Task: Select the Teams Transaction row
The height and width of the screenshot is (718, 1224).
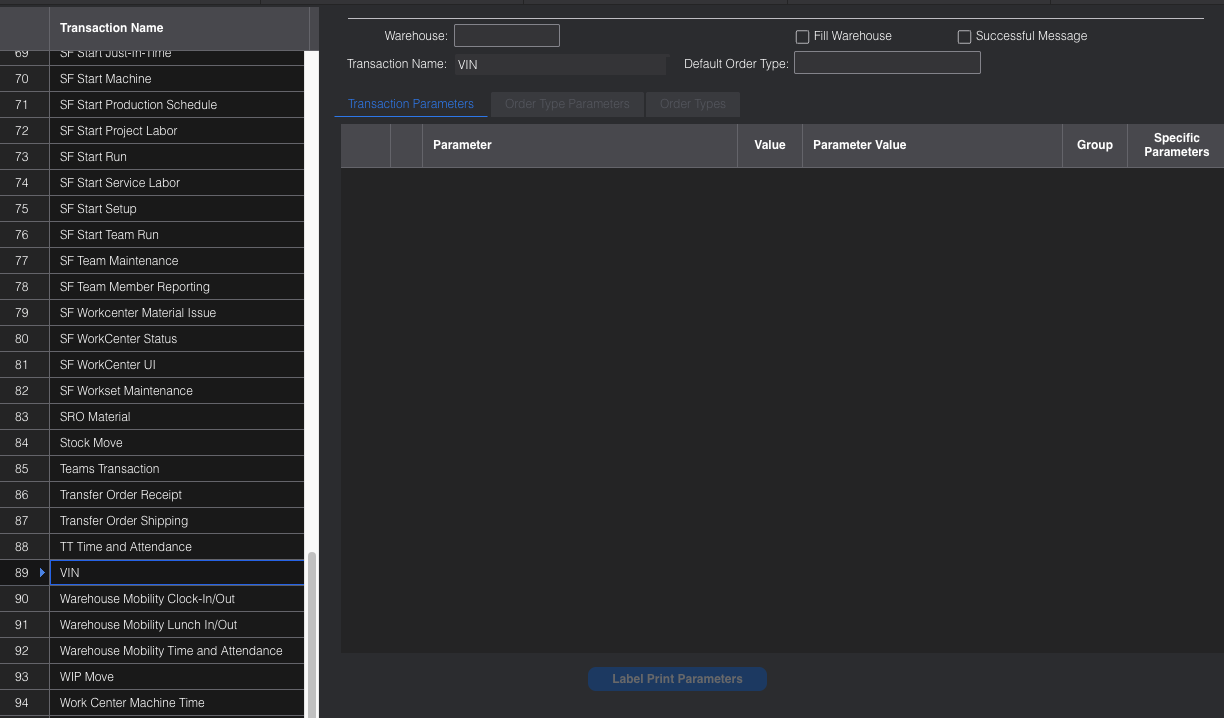Action: click(176, 469)
